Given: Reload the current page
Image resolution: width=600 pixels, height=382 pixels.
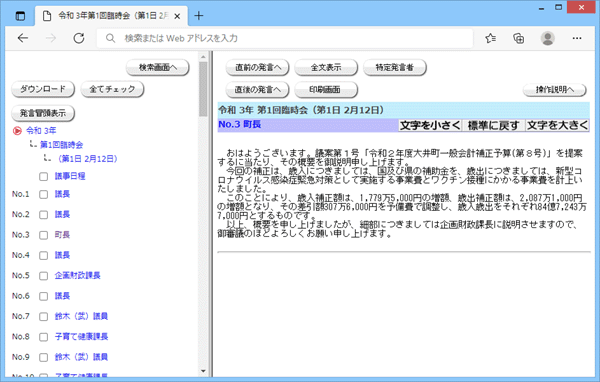Looking at the screenshot, I should pyautogui.click(x=79, y=38).
